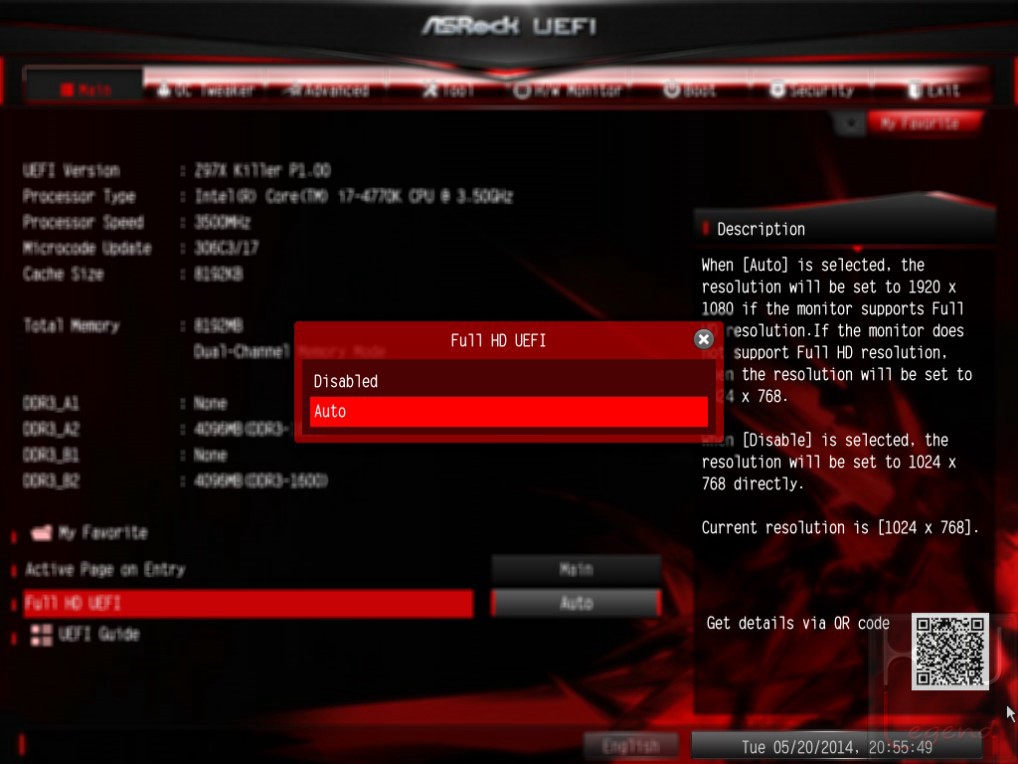This screenshot has height=764, width=1018.
Task: Click the Total Memory label
Action: point(71,325)
